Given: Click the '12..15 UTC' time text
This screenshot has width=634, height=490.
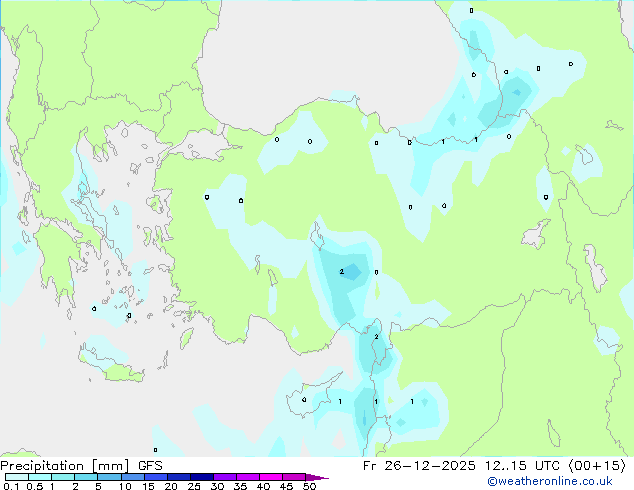Looking at the screenshot, I should coord(522,466).
